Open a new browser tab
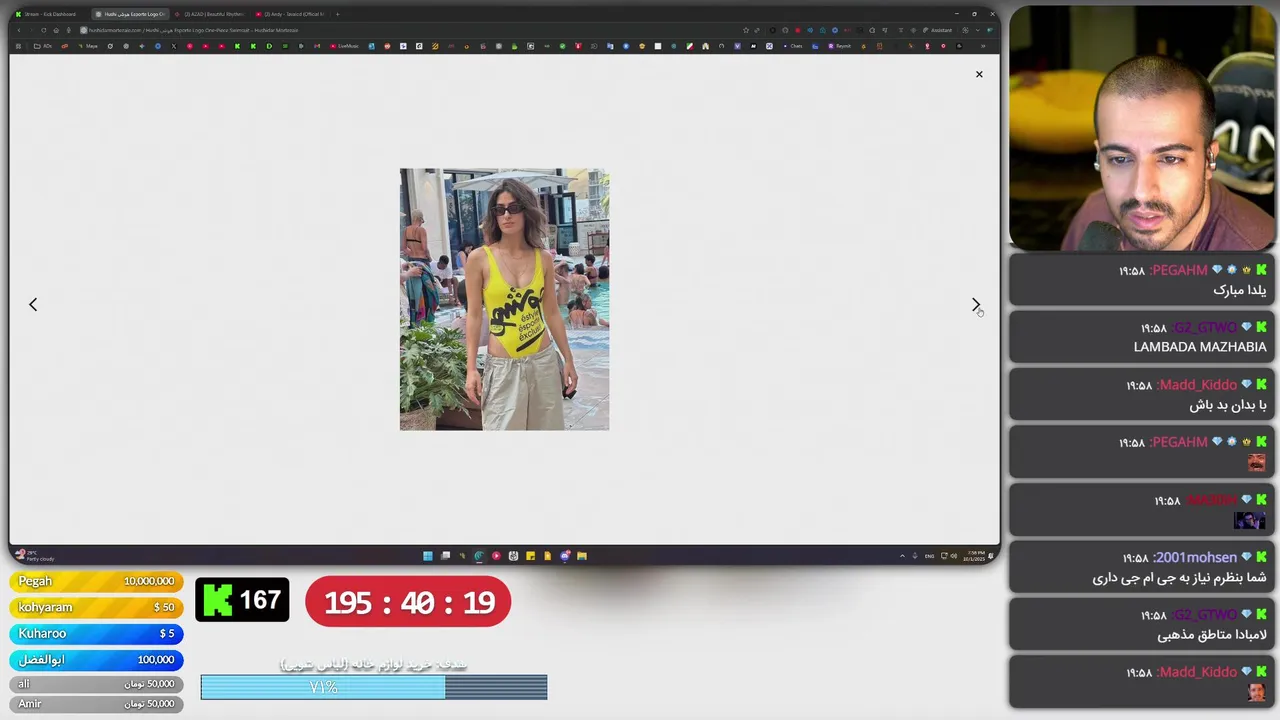 [338, 14]
